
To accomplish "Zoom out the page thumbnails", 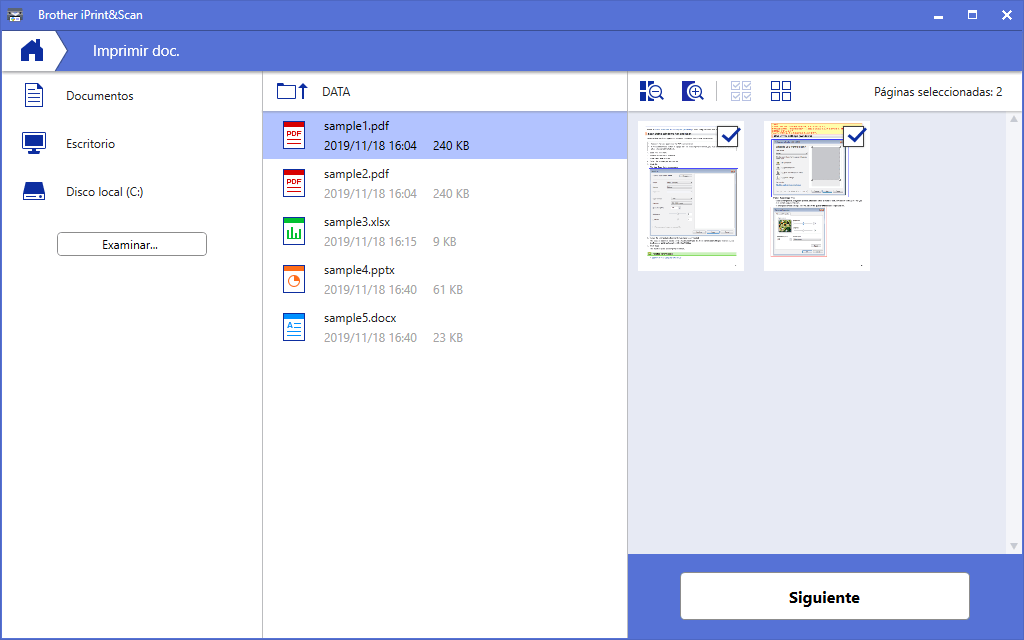I will point(652,91).
